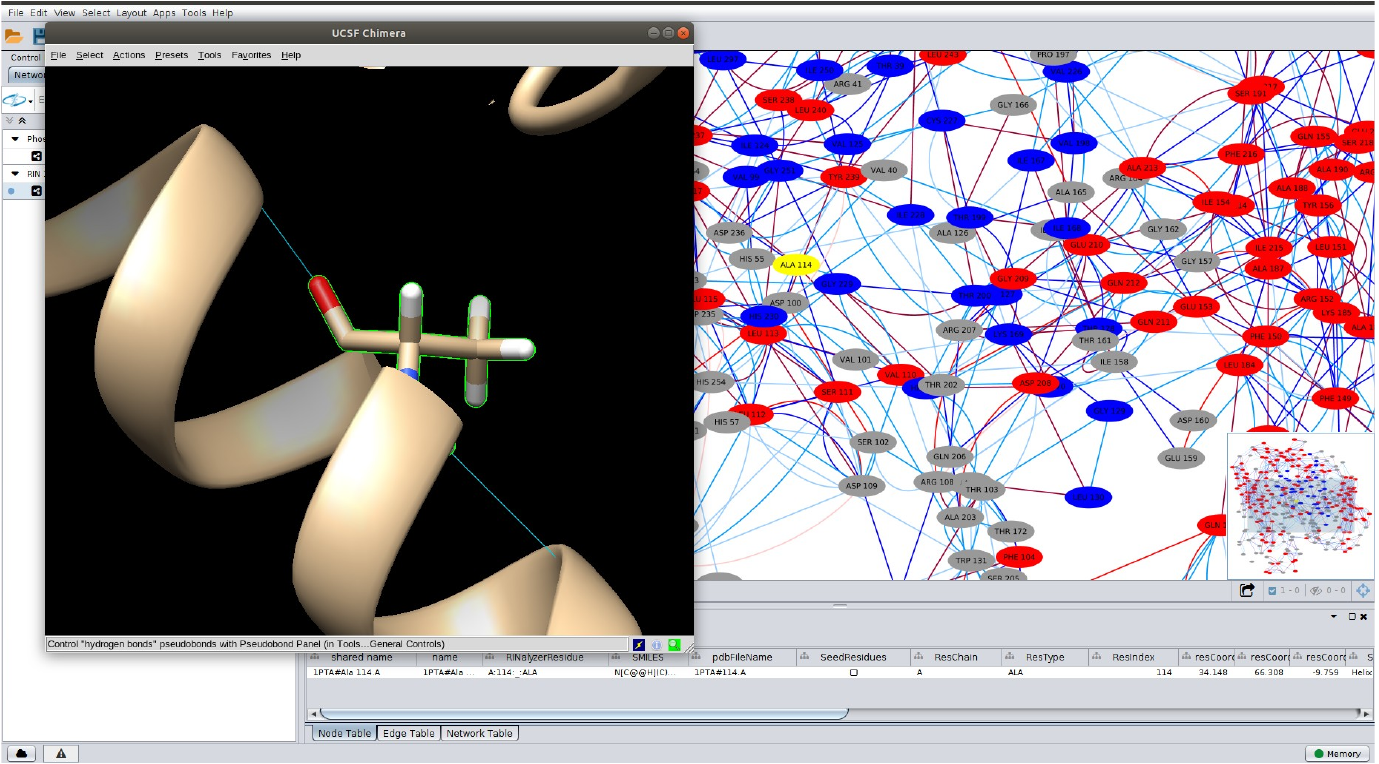Expand all network collections double-arrow icon
The width and height of the screenshot is (1379, 764).
pyautogui.click(x=9, y=120)
